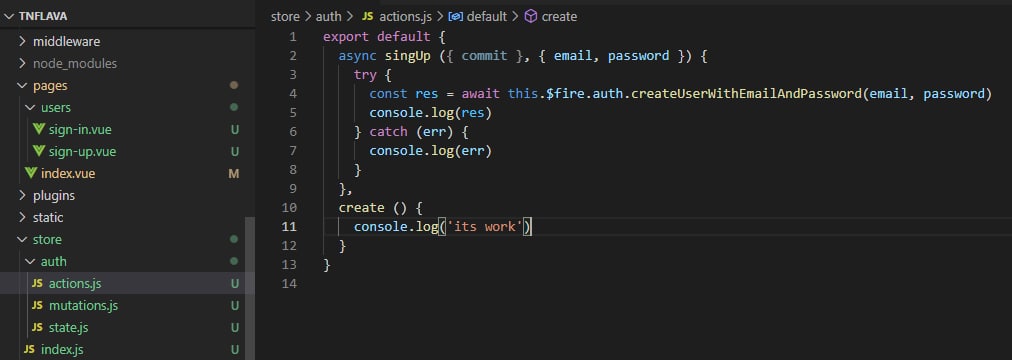The width and height of the screenshot is (1012, 360).
Task: Click the U status badge on mutations.js
Action: [x=235, y=305]
